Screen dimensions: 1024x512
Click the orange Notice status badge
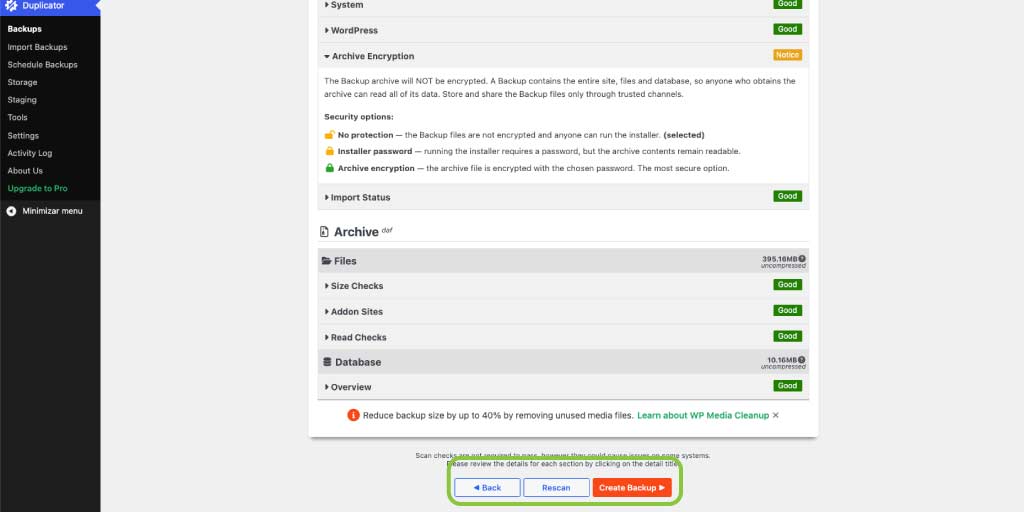pyautogui.click(x=787, y=55)
